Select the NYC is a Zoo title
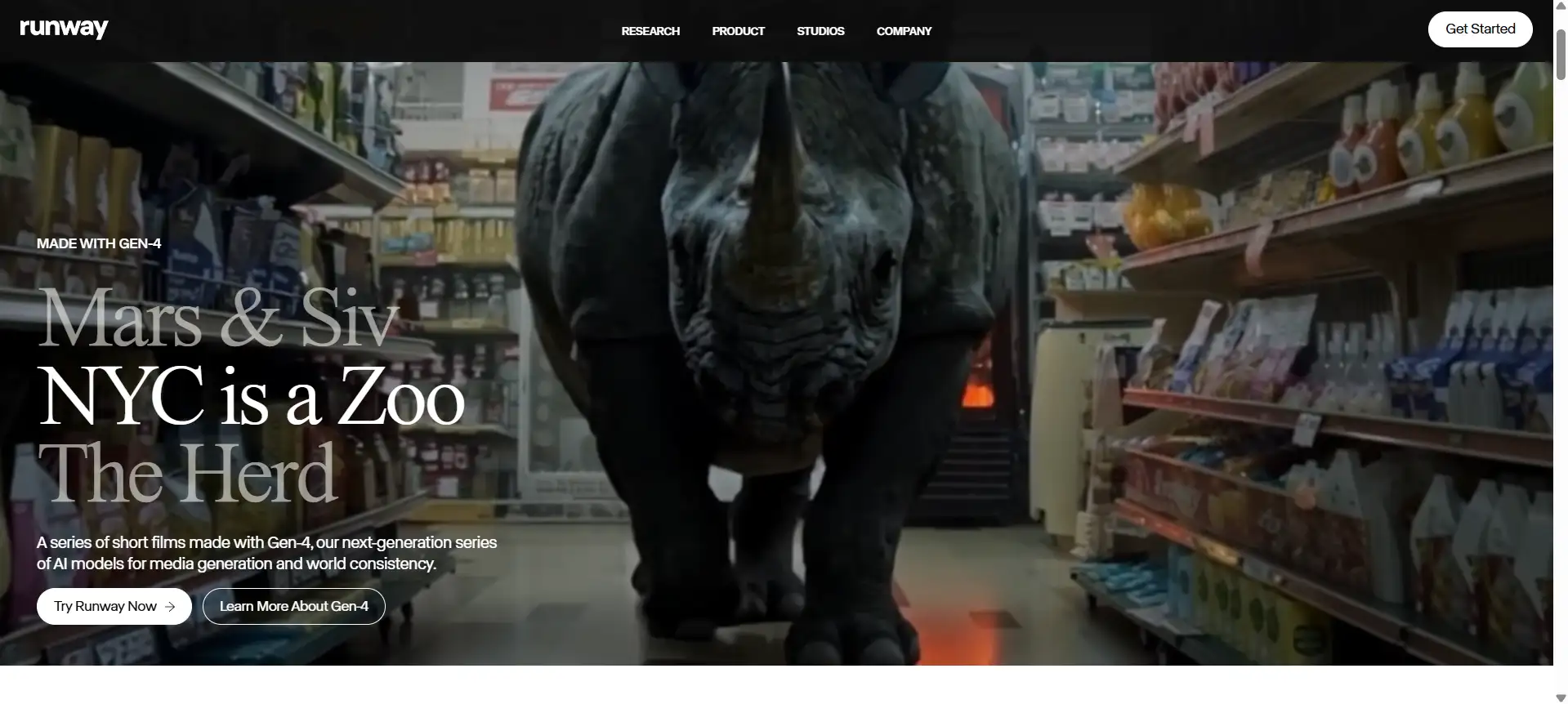The width and height of the screenshot is (1568, 704). point(251,396)
